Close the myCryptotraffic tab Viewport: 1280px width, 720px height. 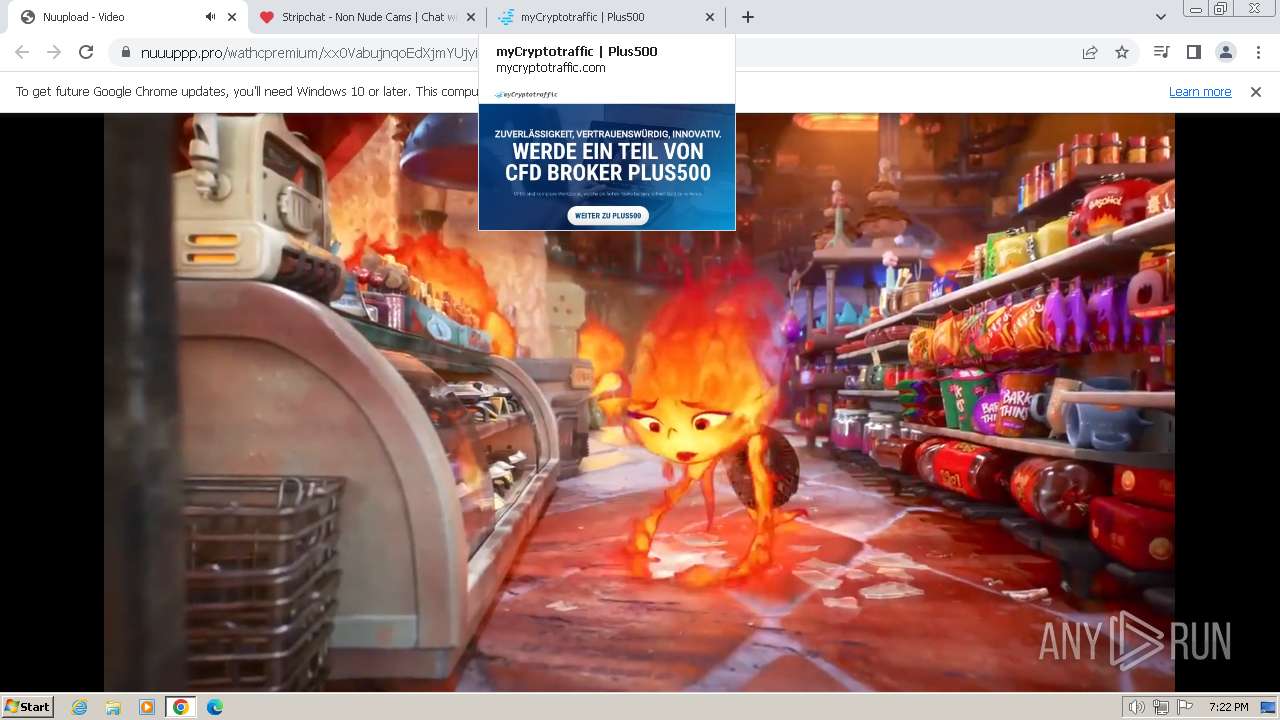(x=710, y=17)
